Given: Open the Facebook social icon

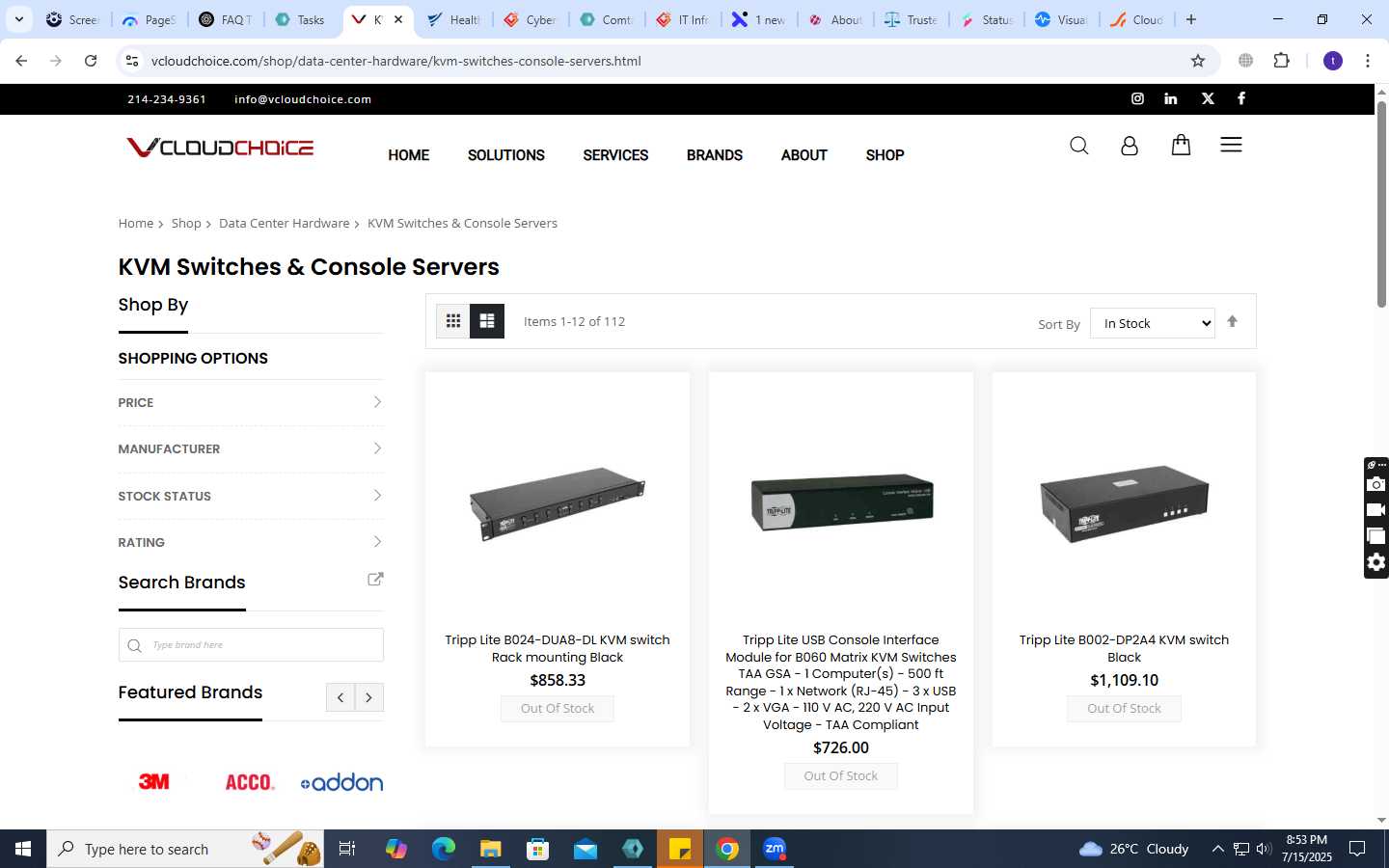Looking at the screenshot, I should click(1241, 98).
